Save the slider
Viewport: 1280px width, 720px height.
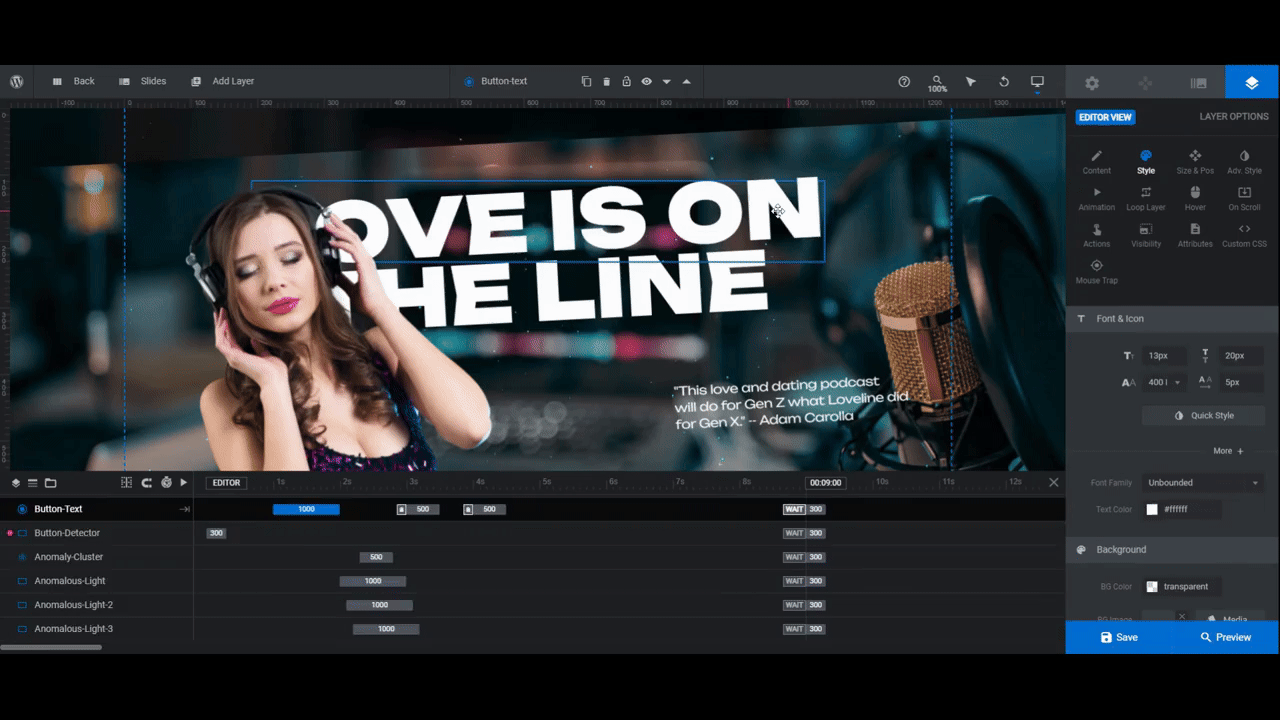tap(1119, 637)
